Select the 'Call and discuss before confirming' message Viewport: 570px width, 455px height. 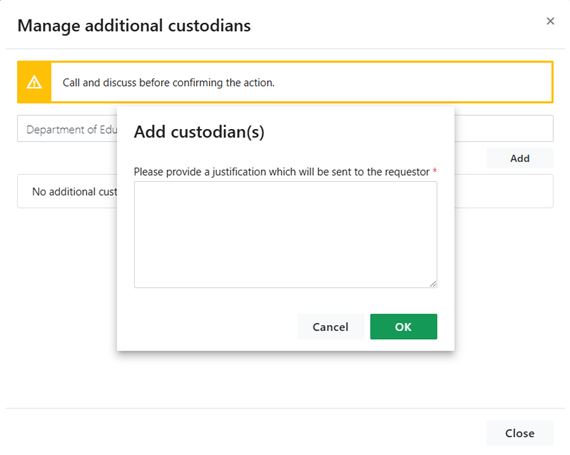pyautogui.click(x=168, y=82)
